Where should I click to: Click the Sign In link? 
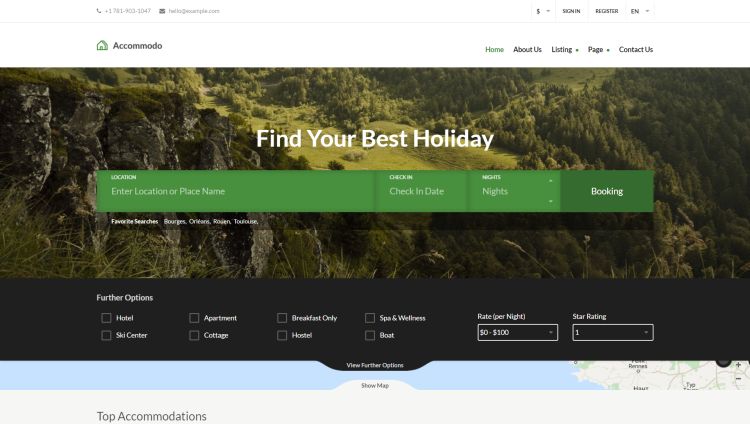(x=571, y=11)
